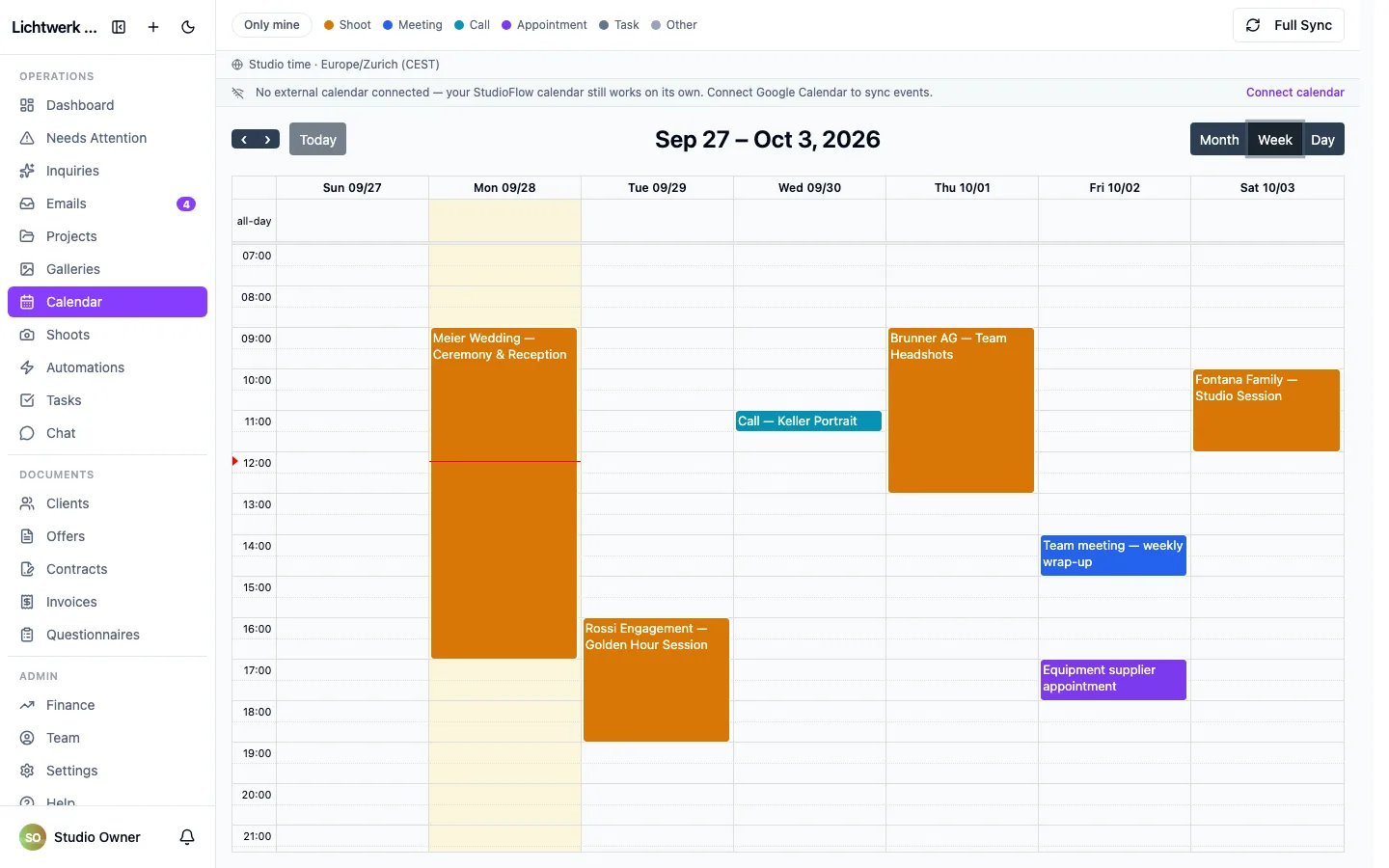Click the plus quick-add icon

(x=153, y=27)
